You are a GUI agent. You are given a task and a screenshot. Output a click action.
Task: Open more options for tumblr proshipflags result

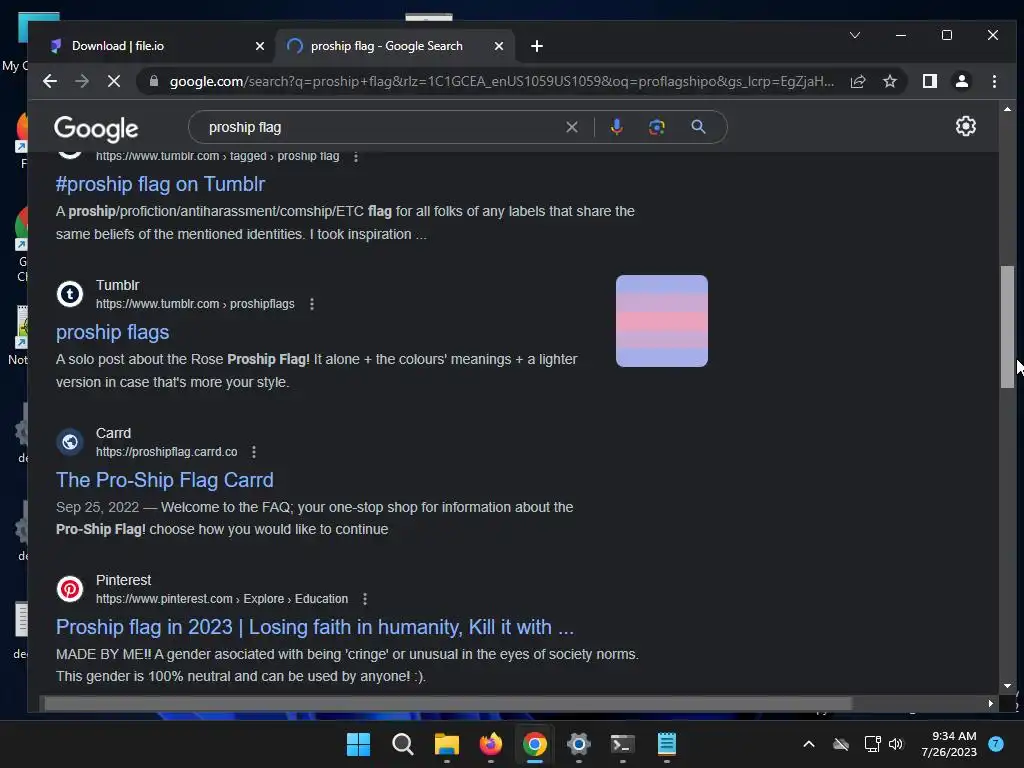[312, 304]
